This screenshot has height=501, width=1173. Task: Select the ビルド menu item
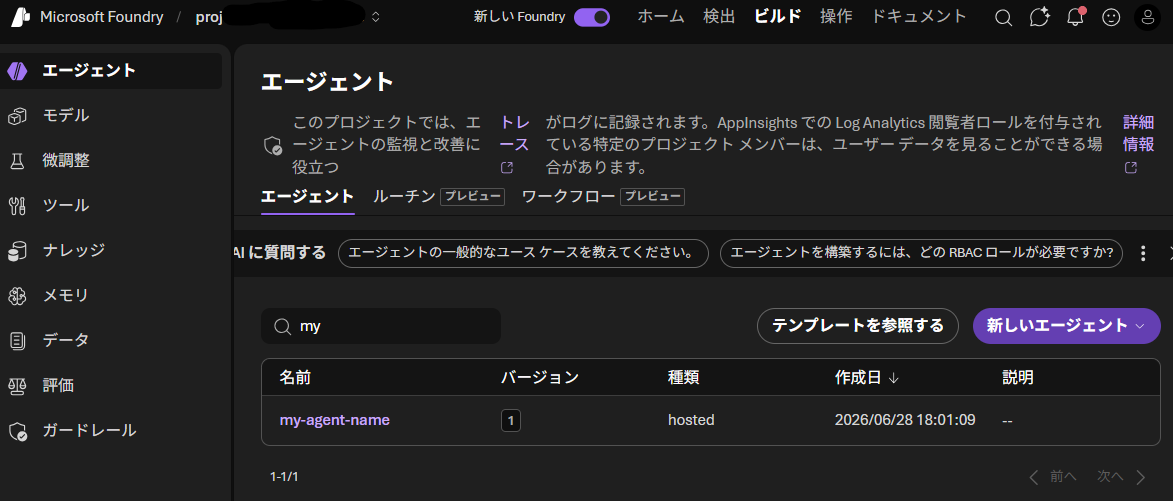coord(777,16)
